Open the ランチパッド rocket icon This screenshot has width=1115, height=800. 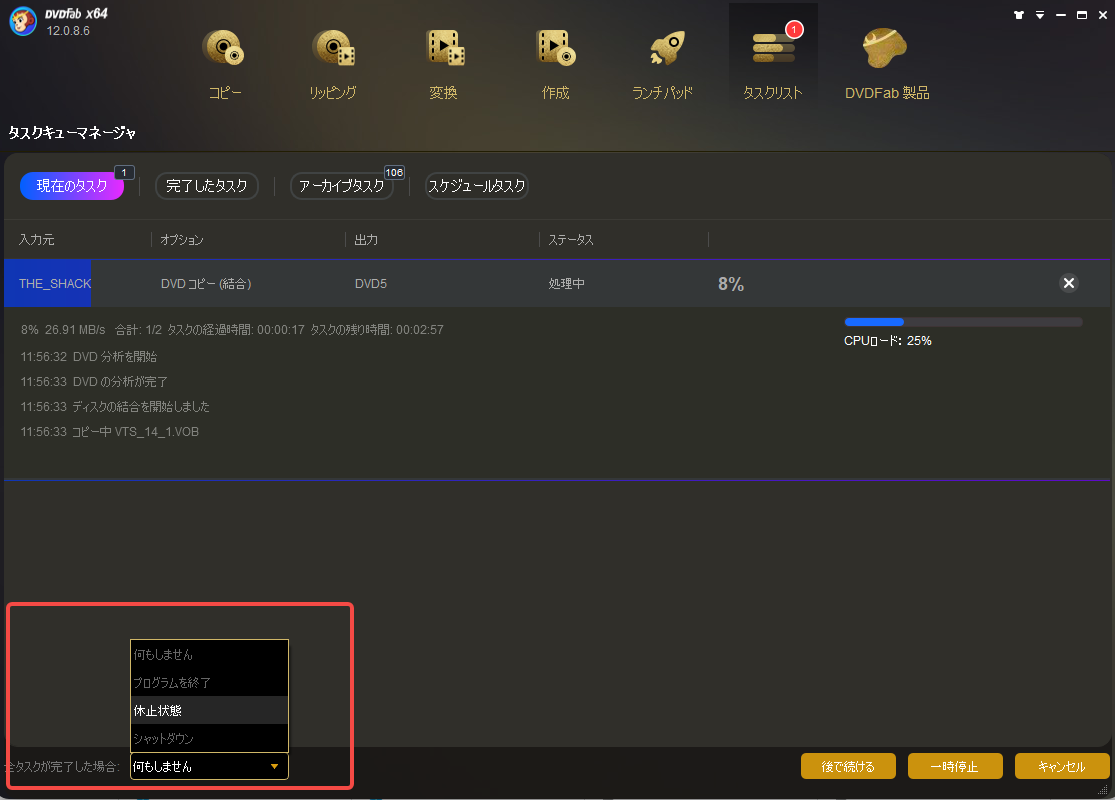pos(666,48)
